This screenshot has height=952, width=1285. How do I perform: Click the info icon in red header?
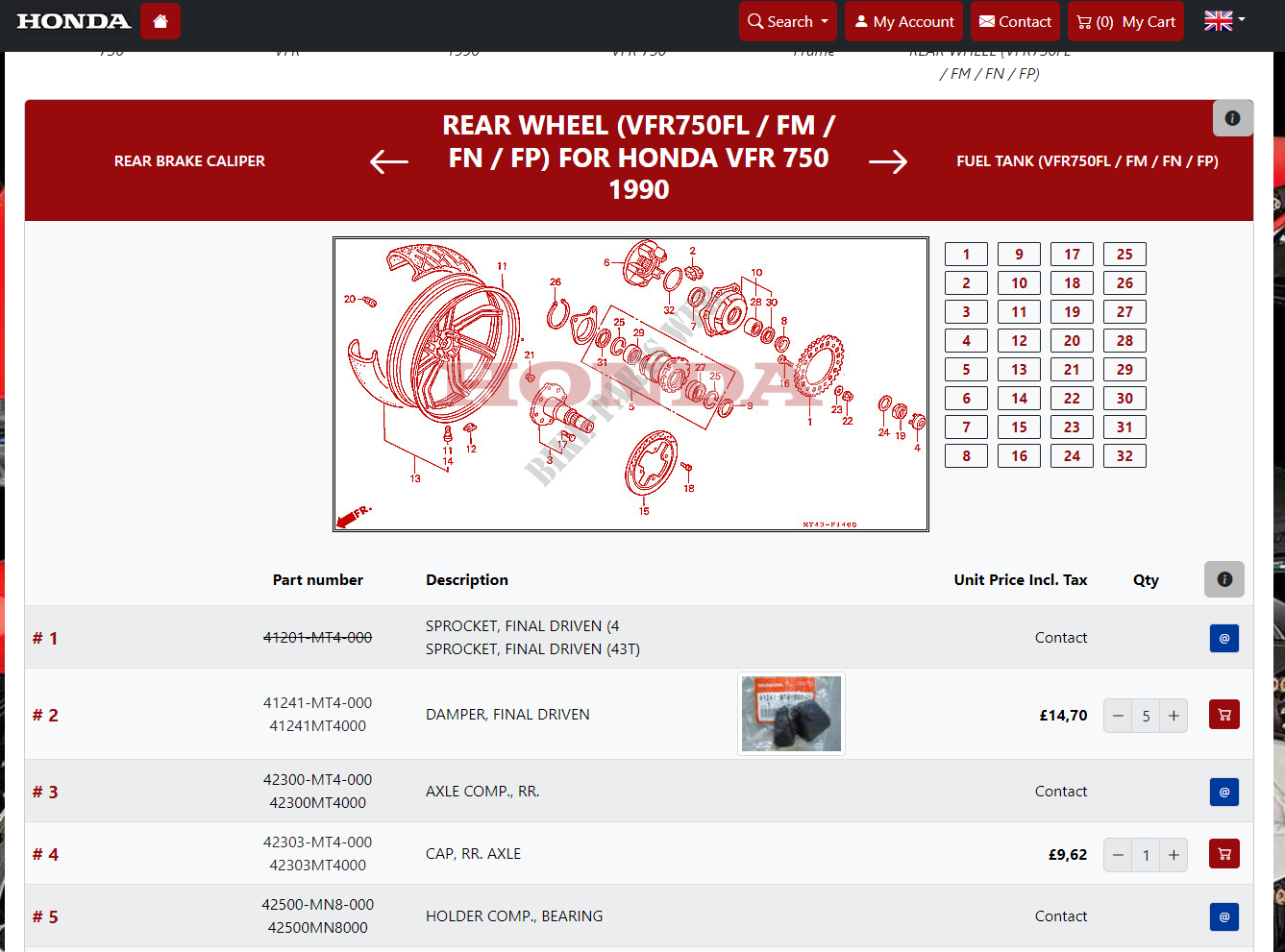pos(1233,118)
